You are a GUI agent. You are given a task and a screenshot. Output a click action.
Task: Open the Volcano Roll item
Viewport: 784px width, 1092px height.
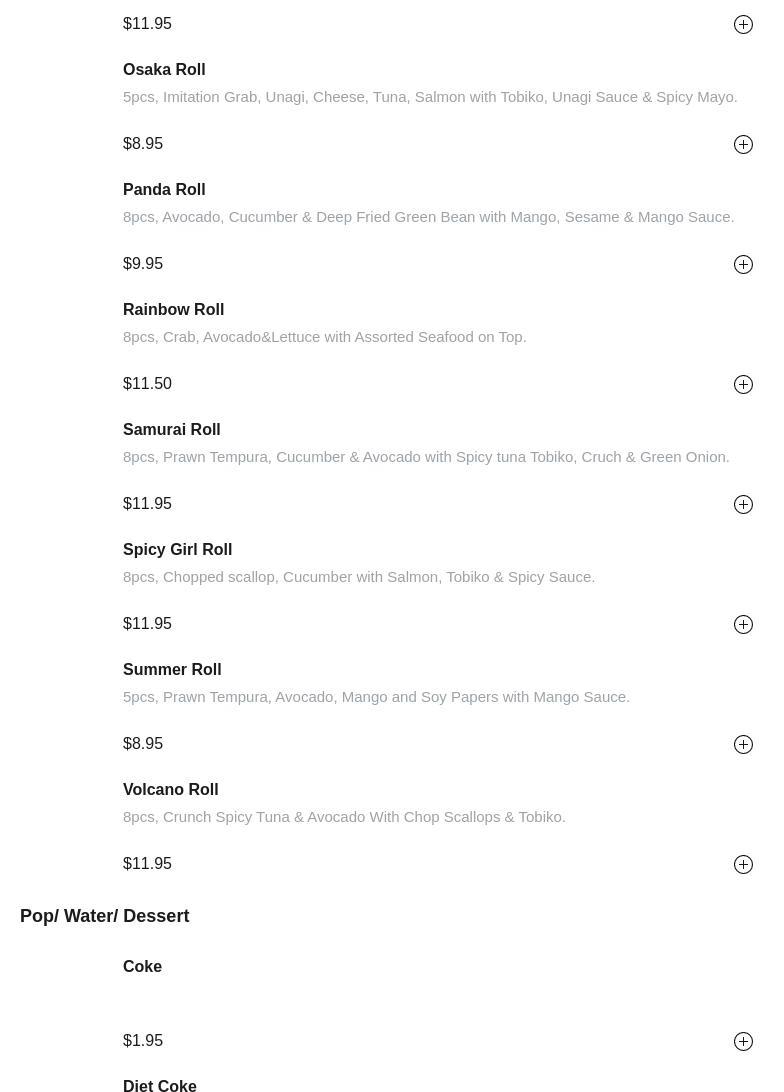[x=170, y=789]
